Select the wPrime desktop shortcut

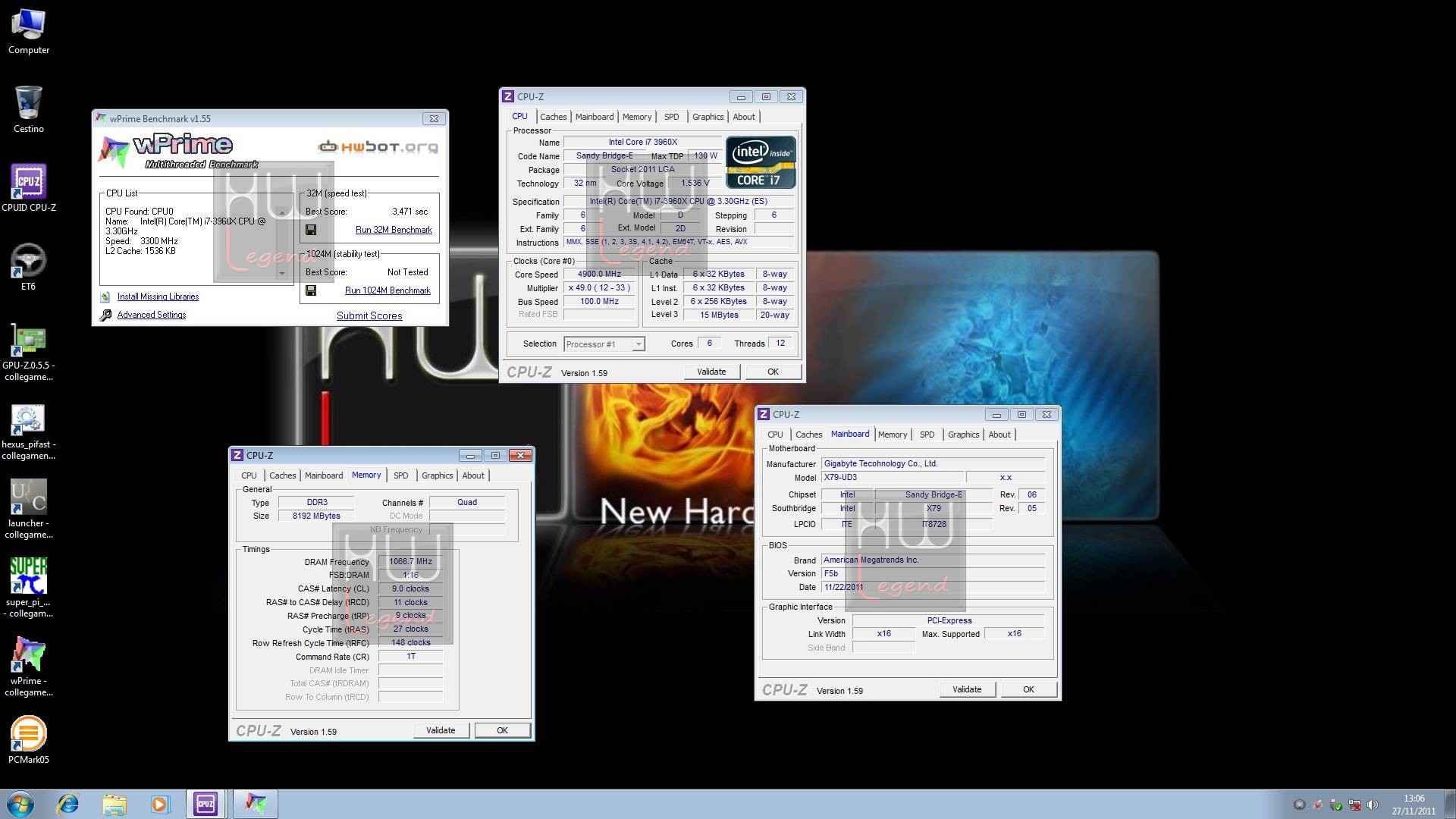point(29,667)
